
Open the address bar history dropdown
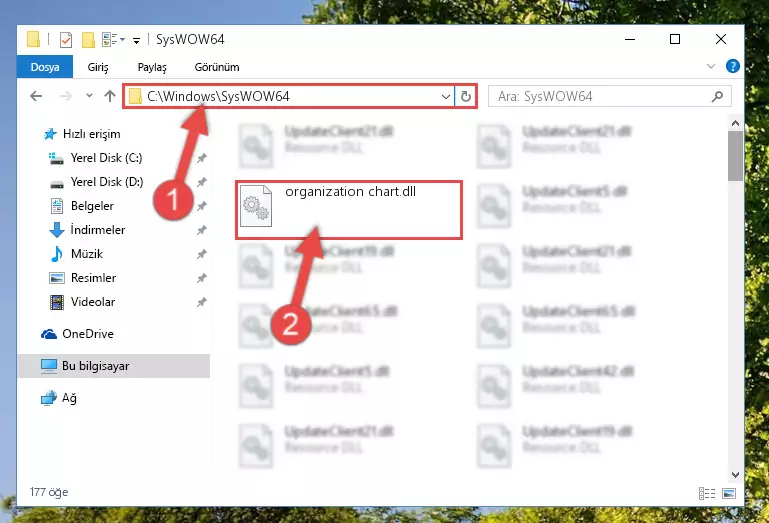[446, 96]
